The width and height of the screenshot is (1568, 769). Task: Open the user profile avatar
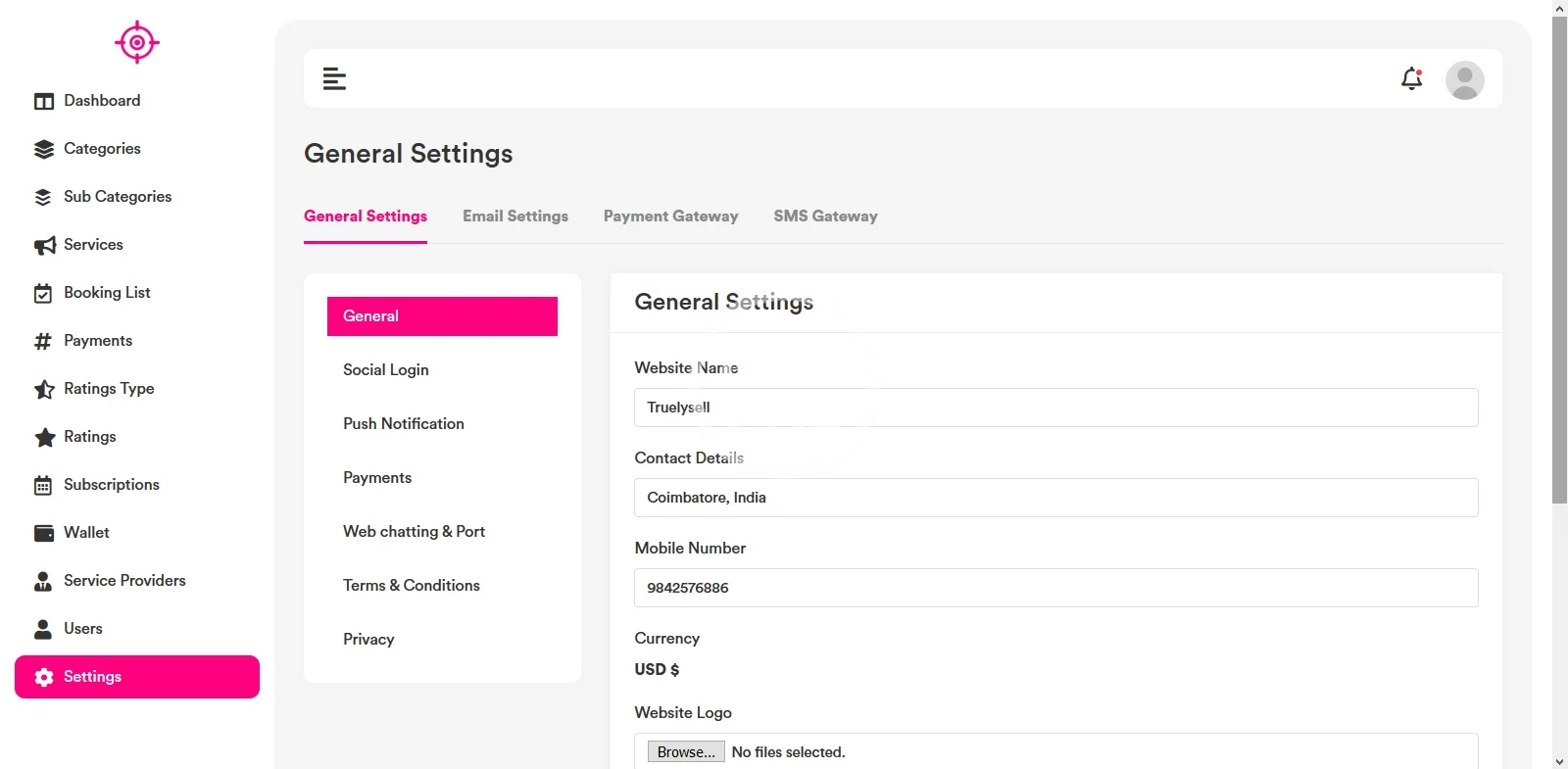pyautogui.click(x=1464, y=80)
